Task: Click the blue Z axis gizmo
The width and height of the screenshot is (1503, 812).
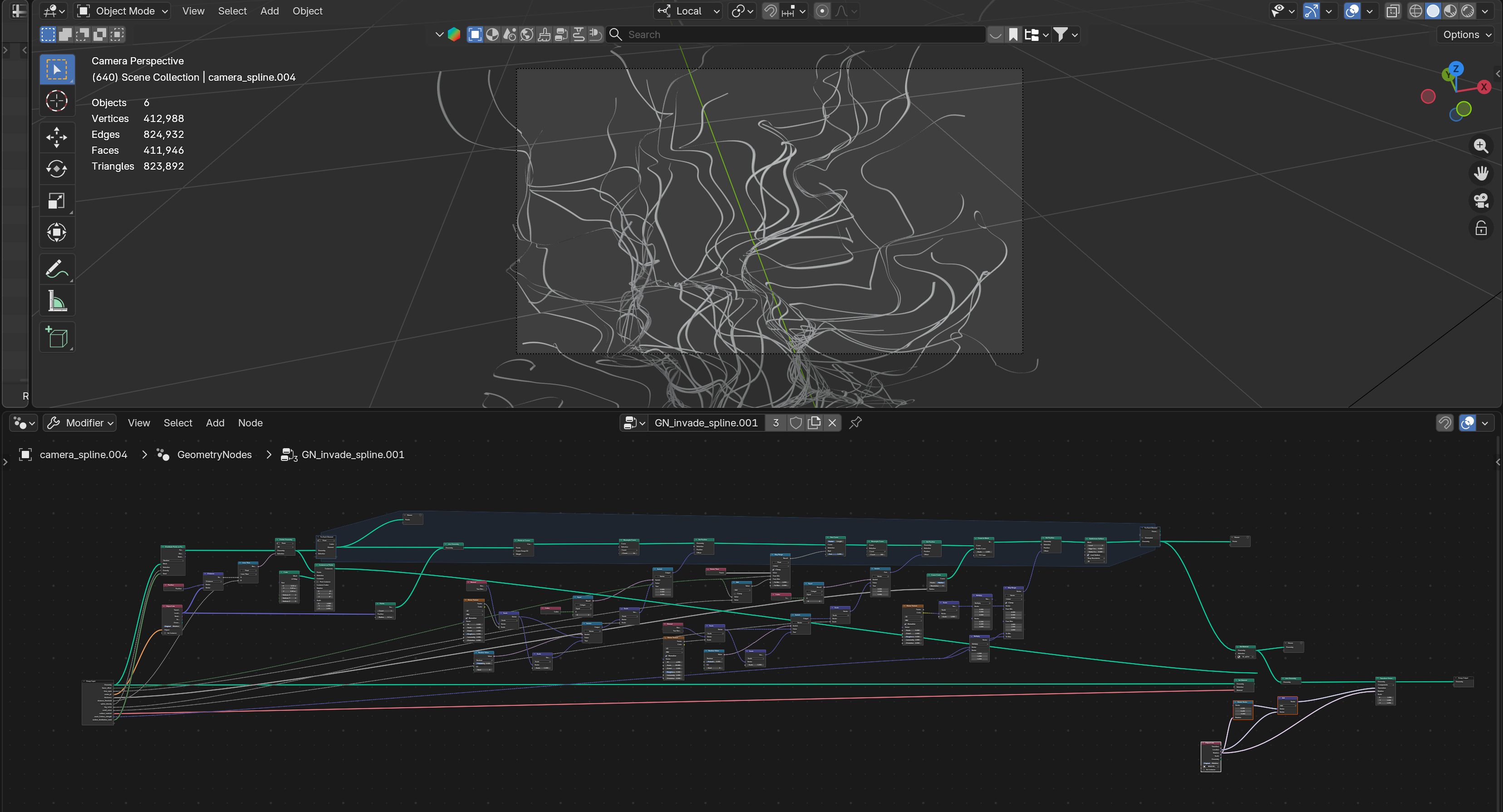Action: [1456, 68]
